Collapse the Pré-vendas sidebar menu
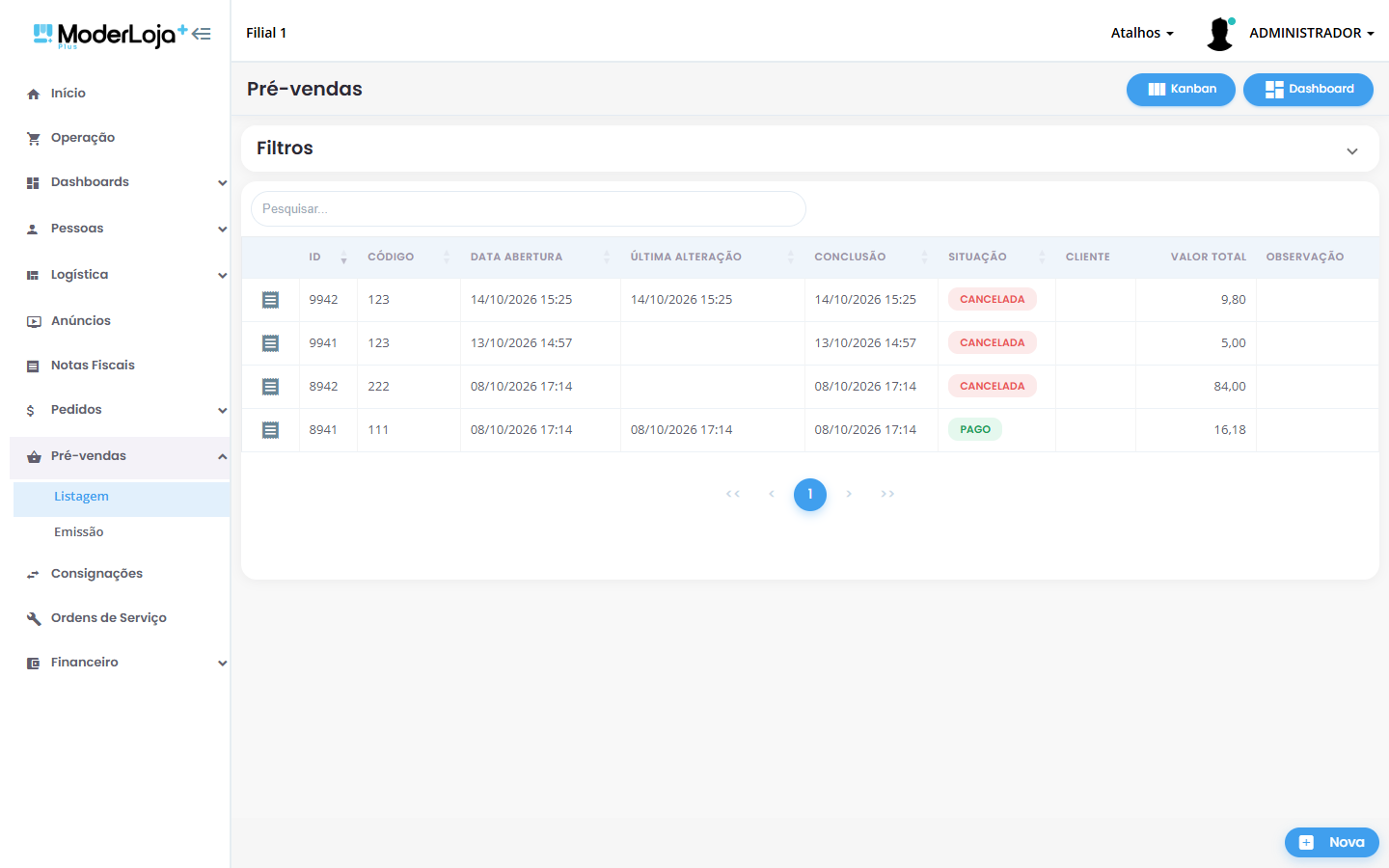This screenshot has height=868, width=1389. tap(222, 456)
